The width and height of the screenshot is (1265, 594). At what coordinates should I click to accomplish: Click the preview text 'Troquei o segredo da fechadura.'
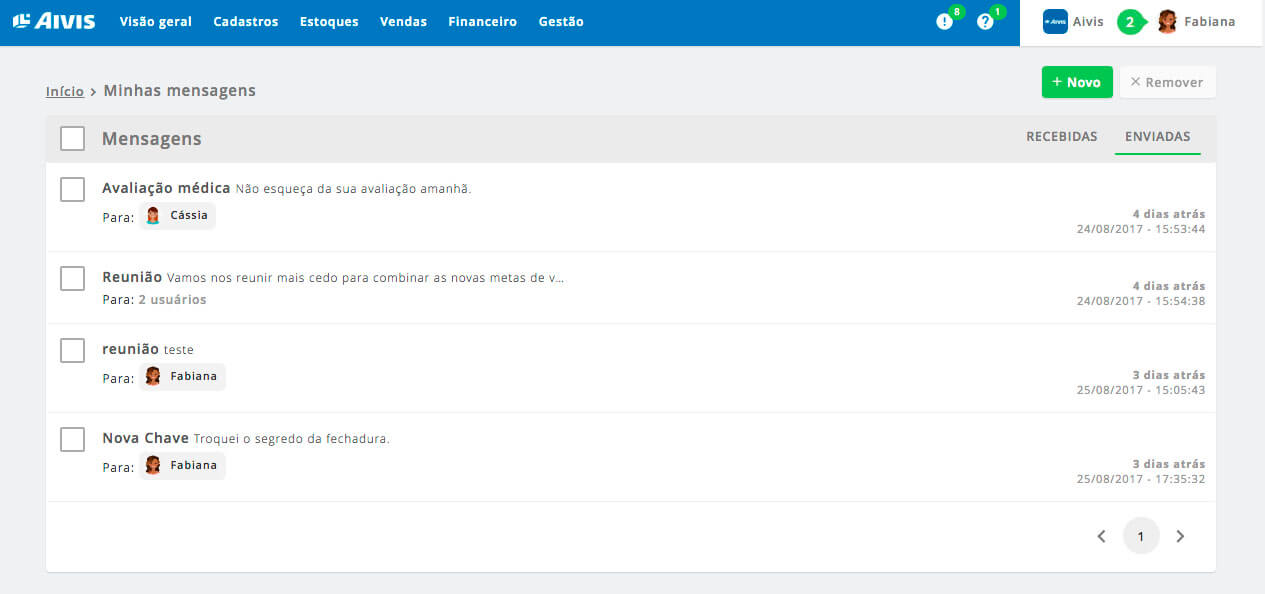click(291, 439)
